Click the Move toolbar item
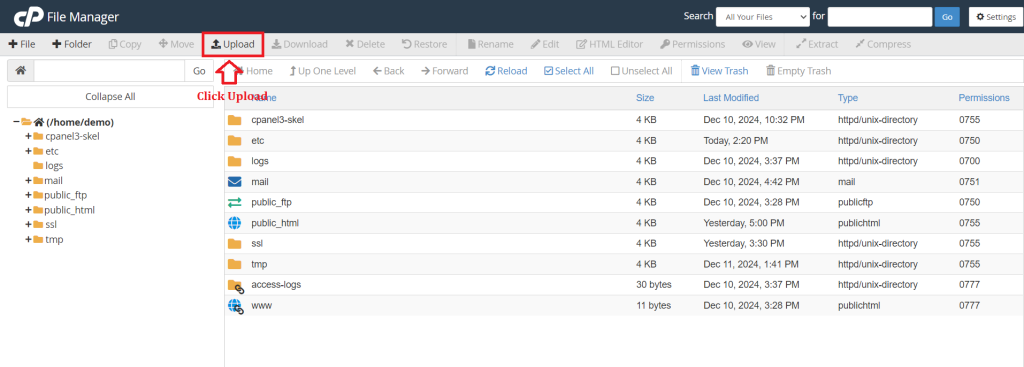This screenshot has width=1024, height=367. pyautogui.click(x=176, y=44)
